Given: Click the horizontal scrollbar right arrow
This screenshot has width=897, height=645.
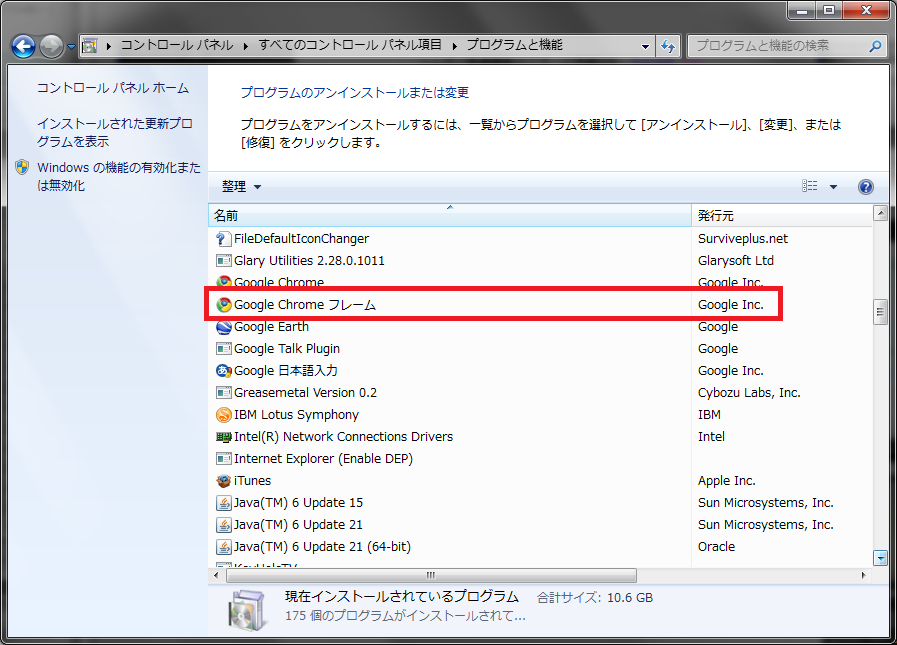Looking at the screenshot, I should tap(863, 575).
